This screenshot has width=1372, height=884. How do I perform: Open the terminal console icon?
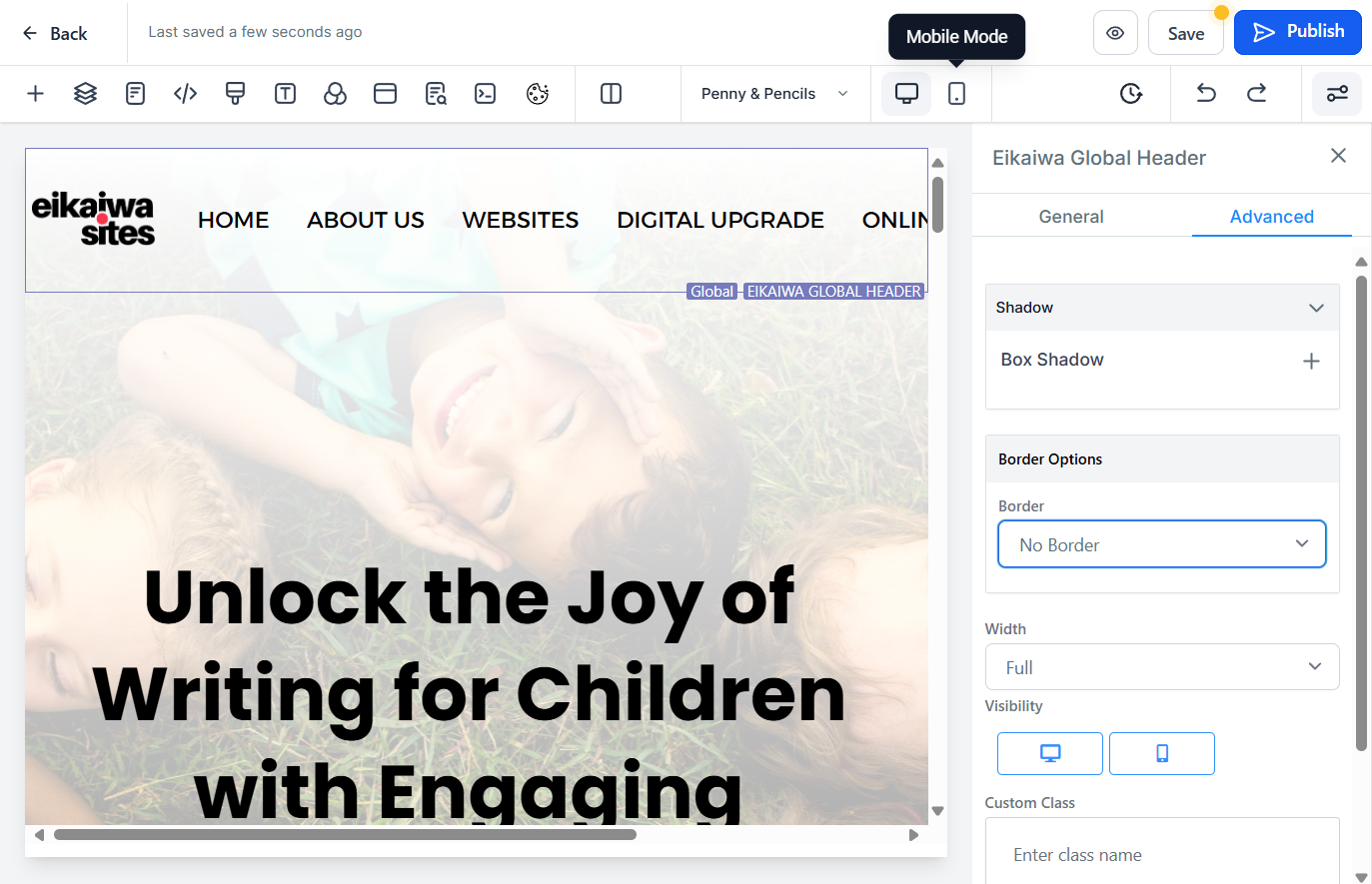[x=486, y=94]
